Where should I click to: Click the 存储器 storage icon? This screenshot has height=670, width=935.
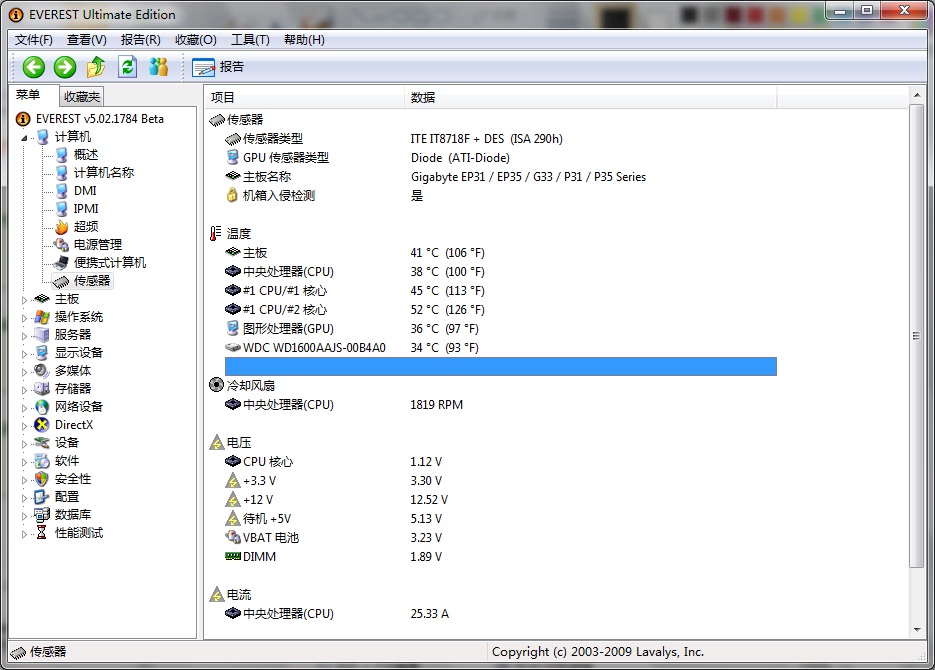pos(42,389)
